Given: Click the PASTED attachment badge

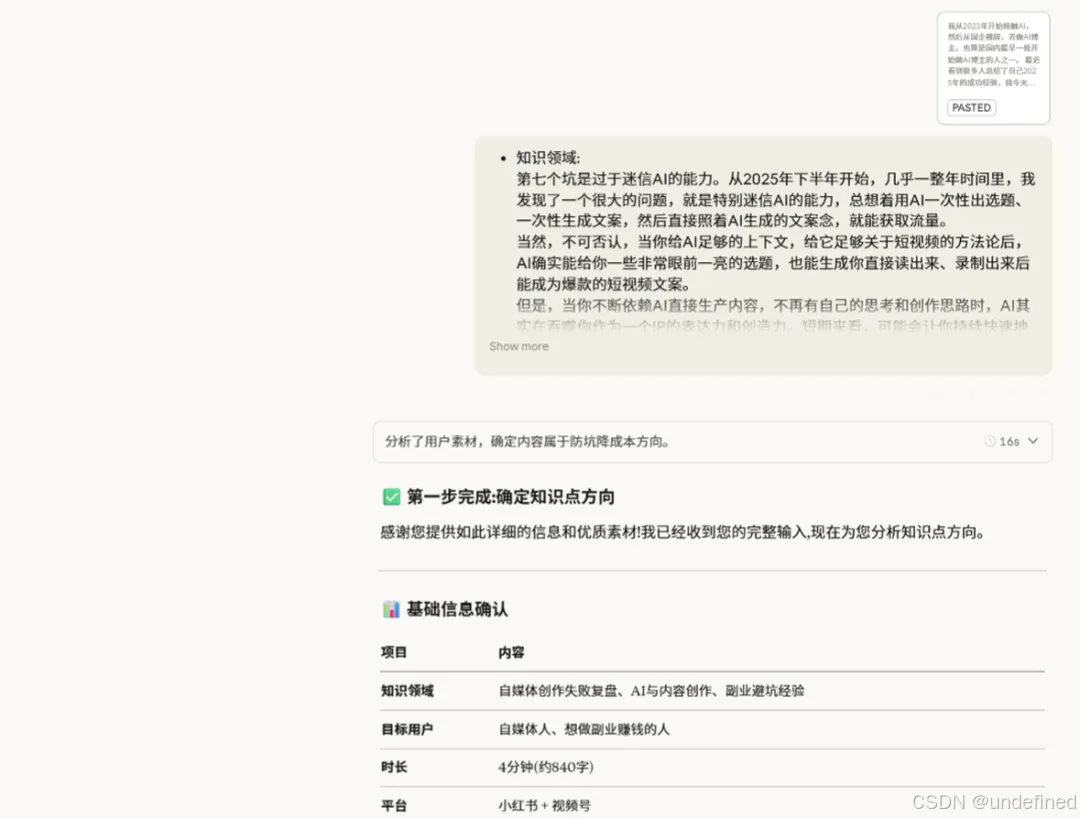Looking at the screenshot, I should [x=970, y=107].
